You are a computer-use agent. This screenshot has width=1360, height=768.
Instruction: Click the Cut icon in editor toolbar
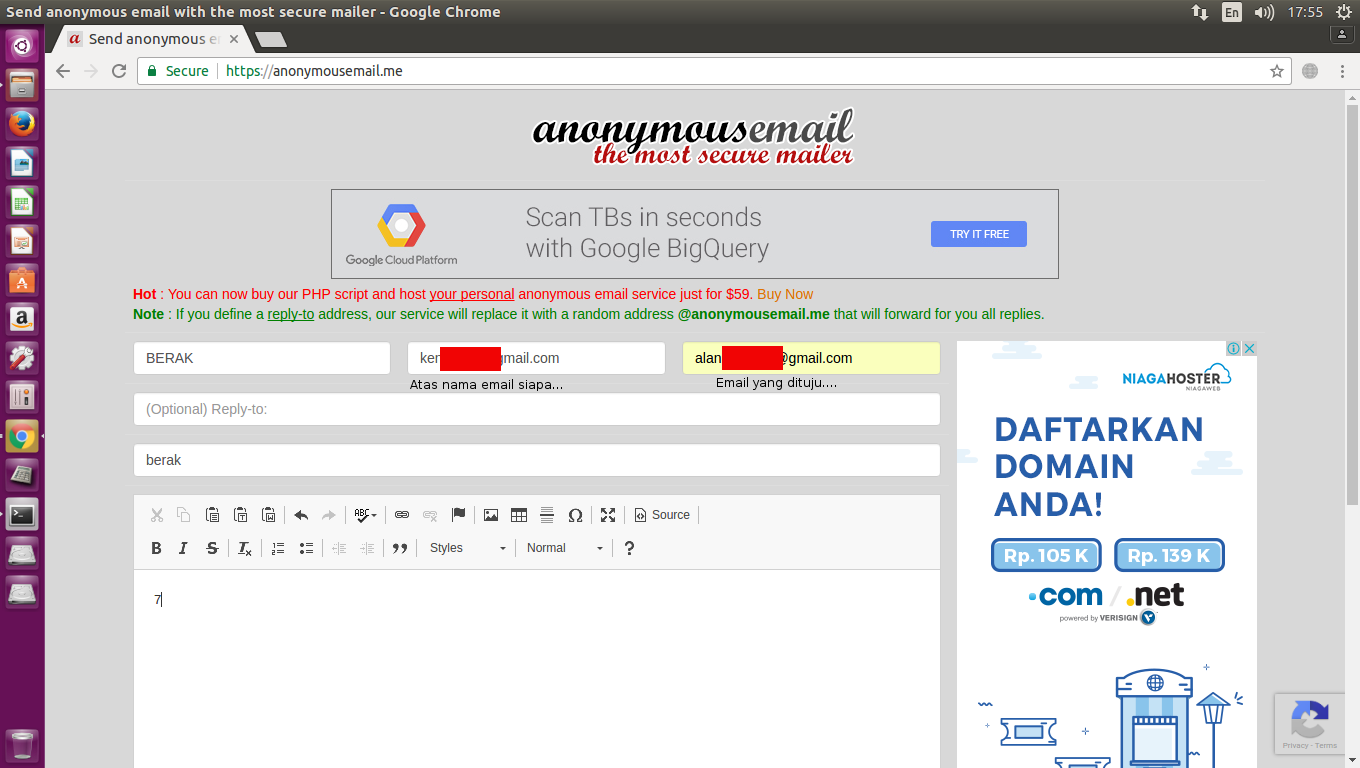[x=157, y=515]
